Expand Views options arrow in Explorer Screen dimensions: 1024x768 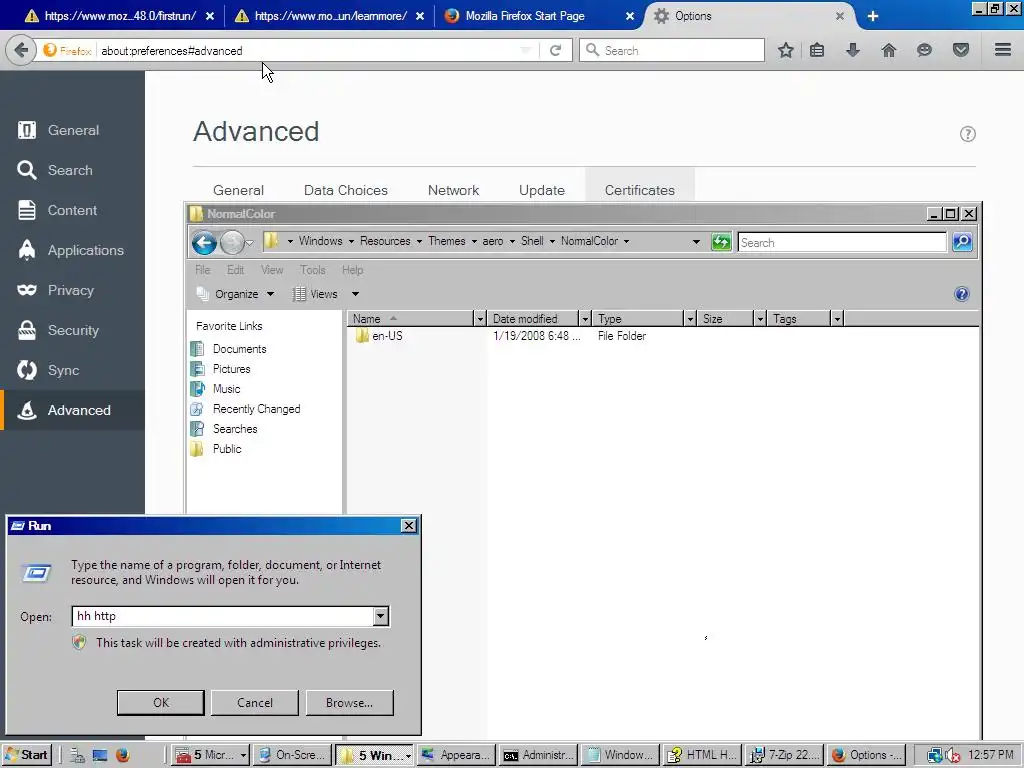pyautogui.click(x=355, y=294)
